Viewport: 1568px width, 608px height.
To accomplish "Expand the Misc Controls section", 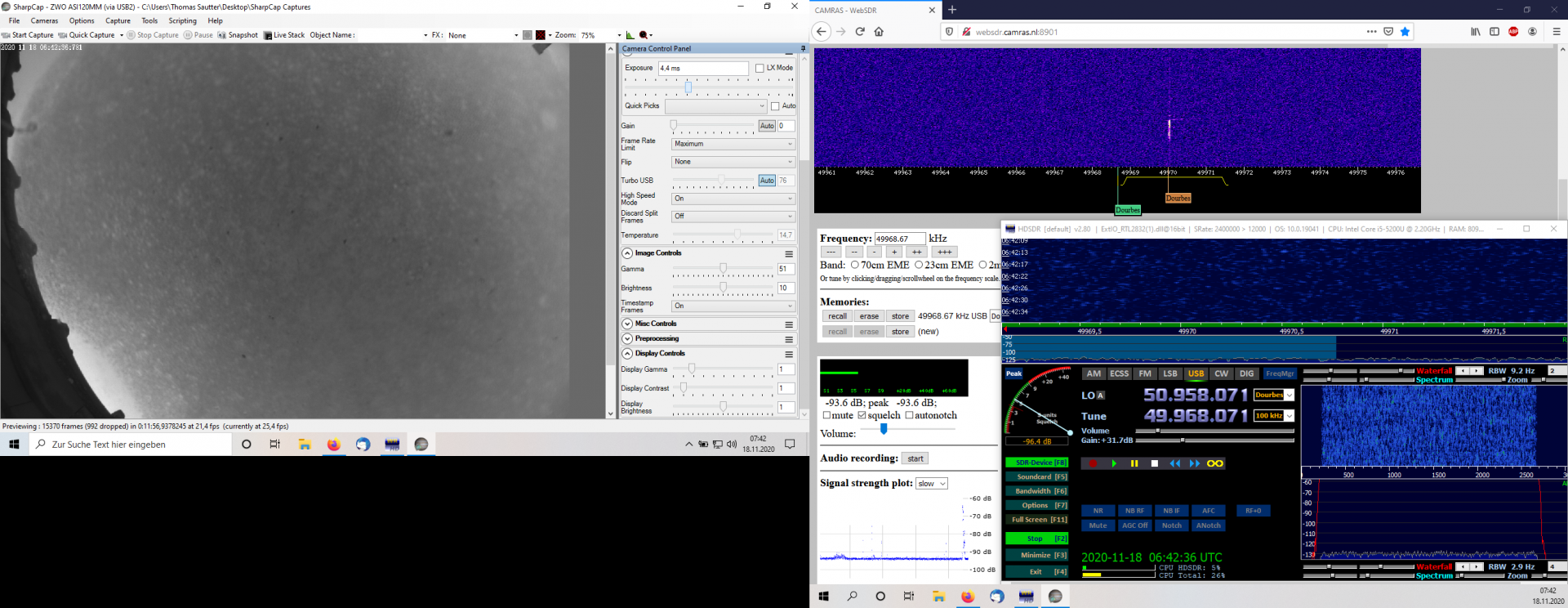I will coord(627,324).
